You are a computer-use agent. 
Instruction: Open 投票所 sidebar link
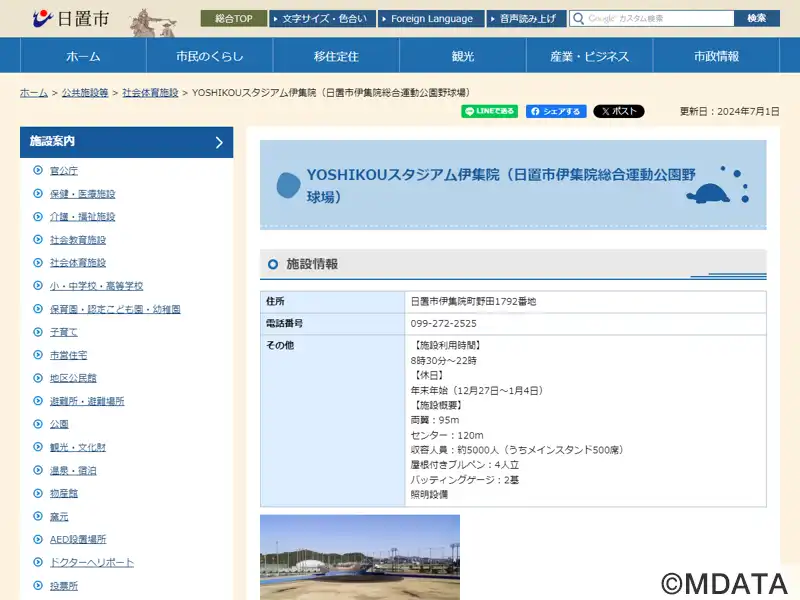point(64,586)
